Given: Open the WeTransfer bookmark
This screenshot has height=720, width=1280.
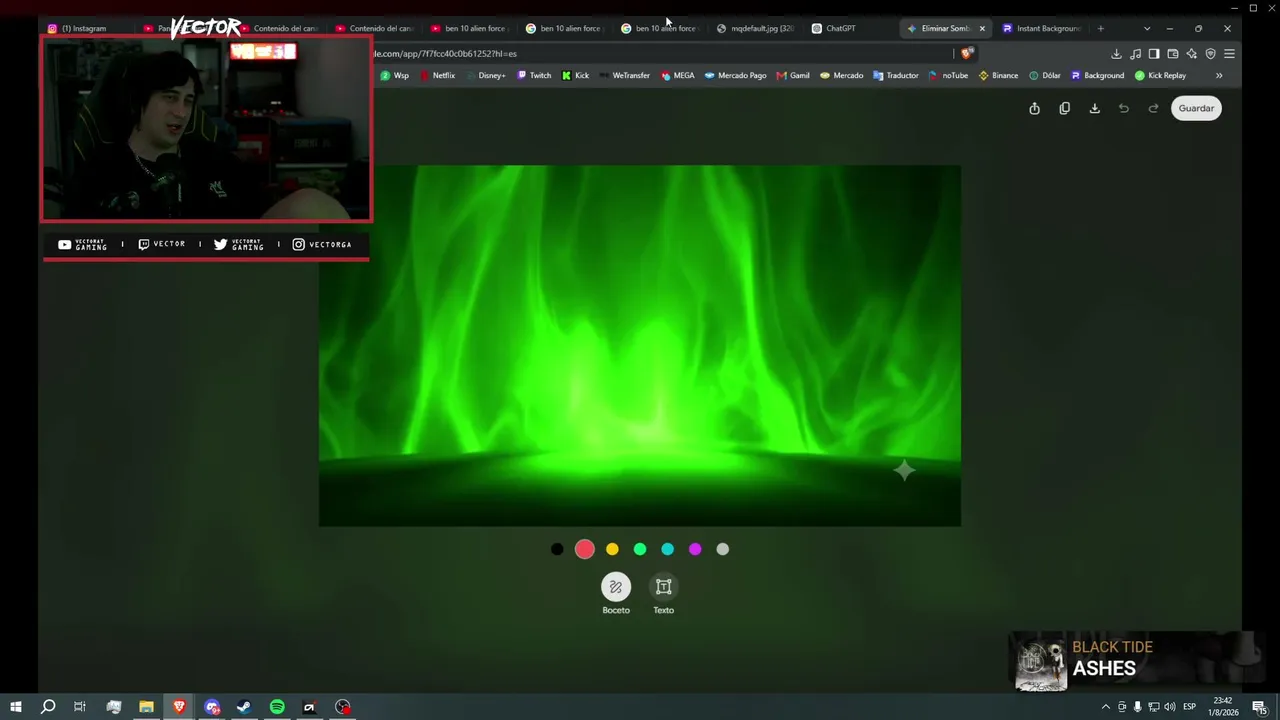Looking at the screenshot, I should (624, 75).
